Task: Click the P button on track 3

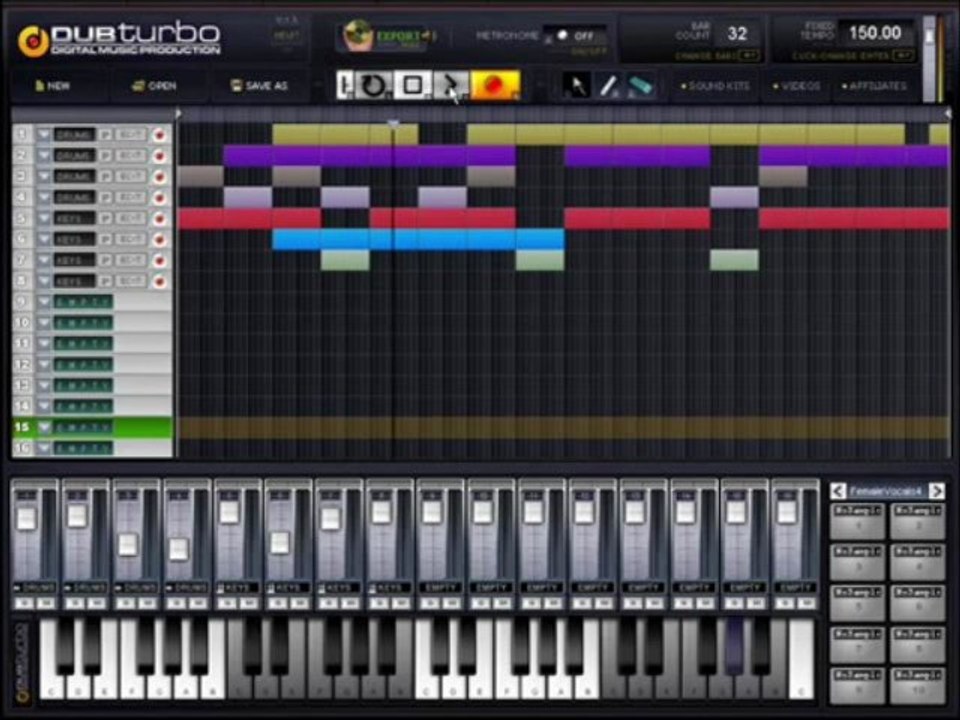Action: (106, 176)
